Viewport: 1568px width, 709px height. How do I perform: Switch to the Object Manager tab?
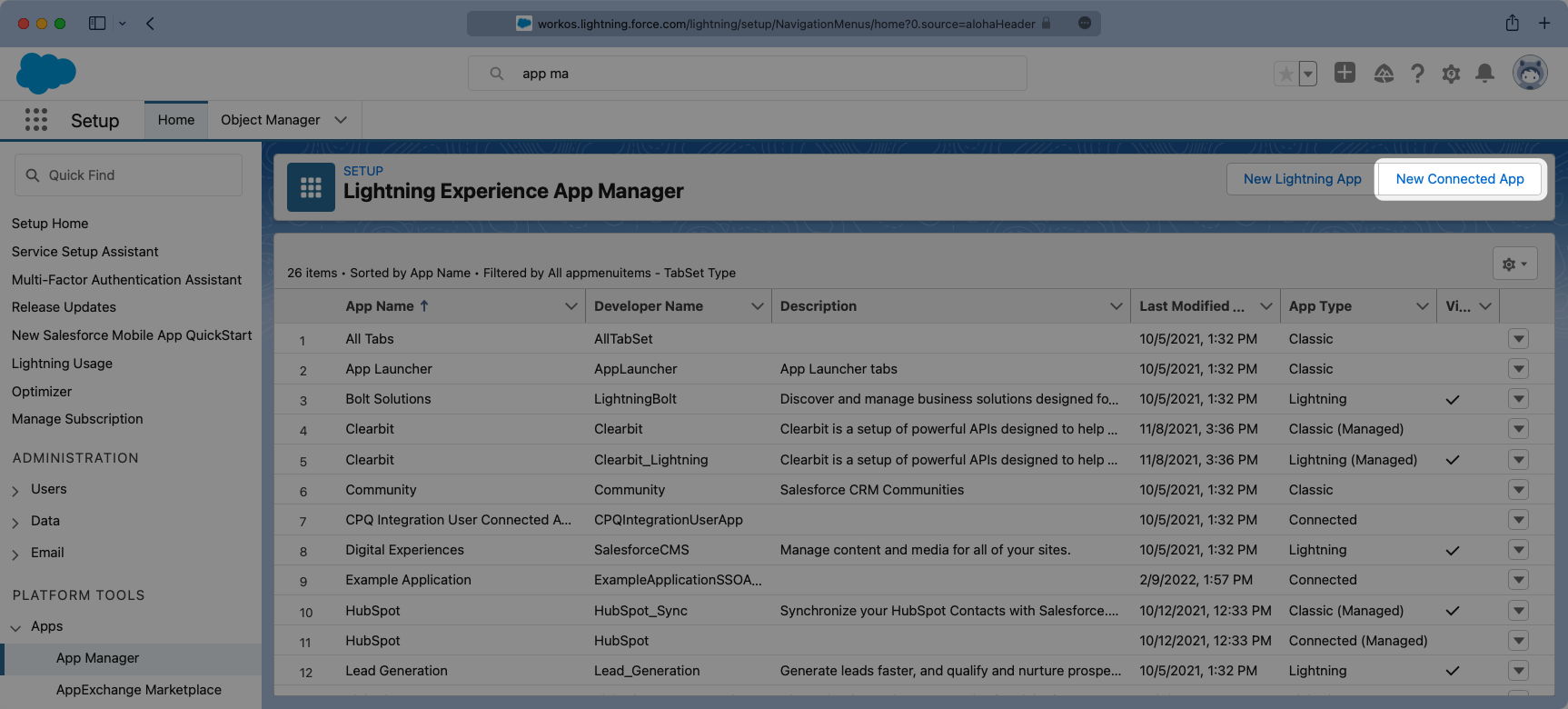[x=270, y=120]
